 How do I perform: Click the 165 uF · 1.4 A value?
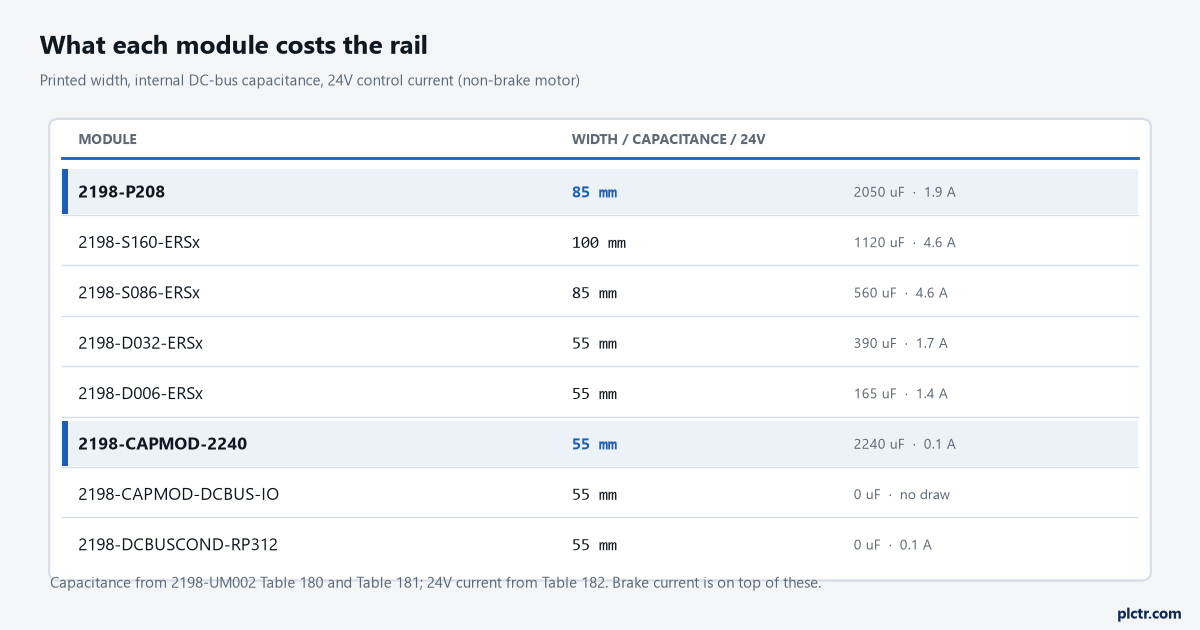click(x=901, y=394)
